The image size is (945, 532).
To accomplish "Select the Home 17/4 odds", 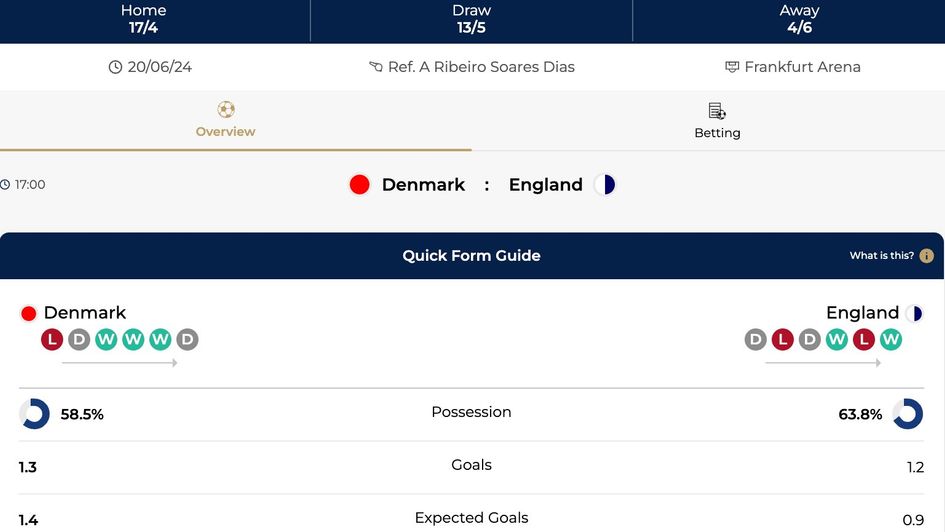I will [x=143, y=19].
